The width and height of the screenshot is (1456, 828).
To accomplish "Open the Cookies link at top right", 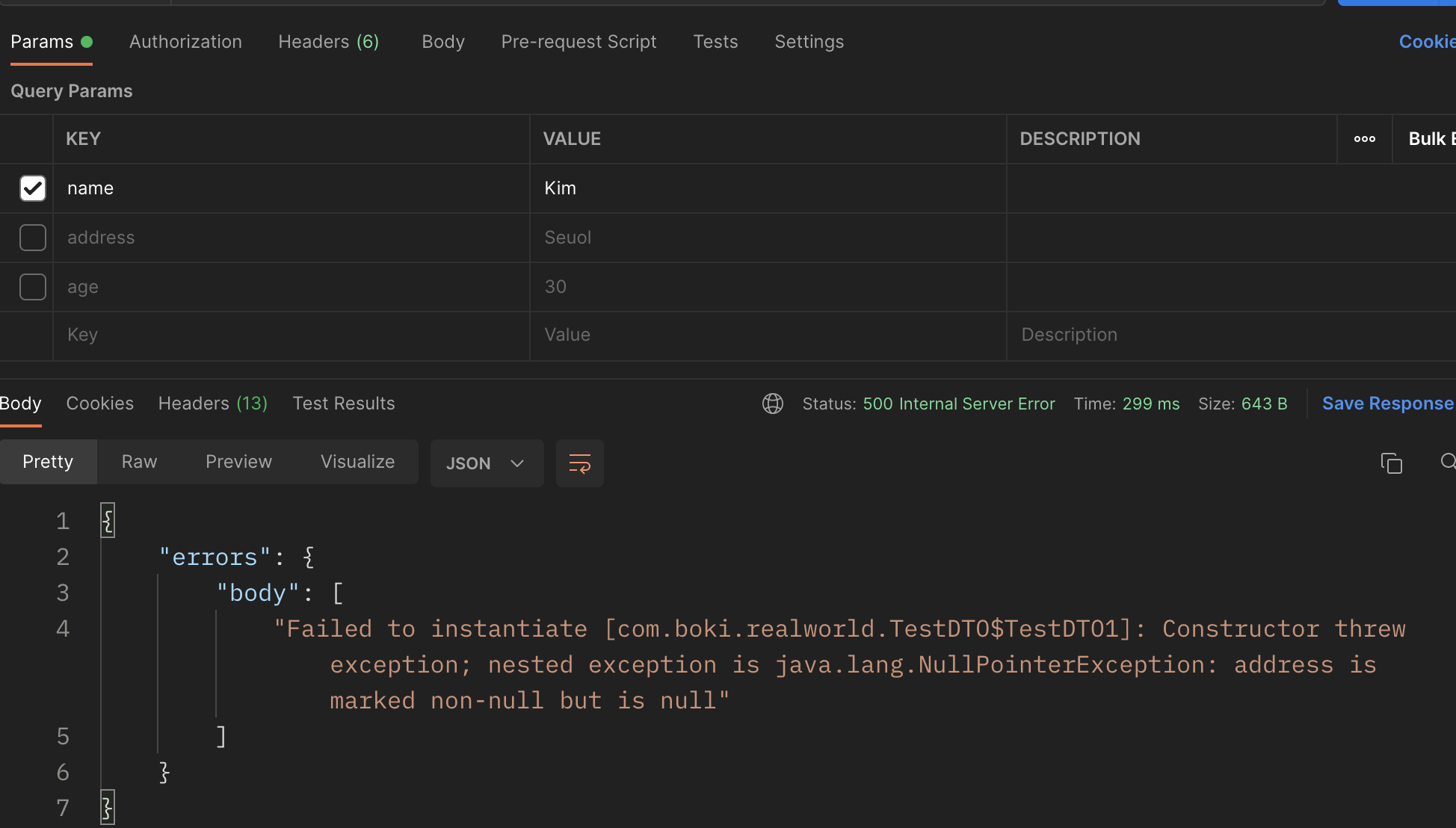I will click(x=1426, y=42).
